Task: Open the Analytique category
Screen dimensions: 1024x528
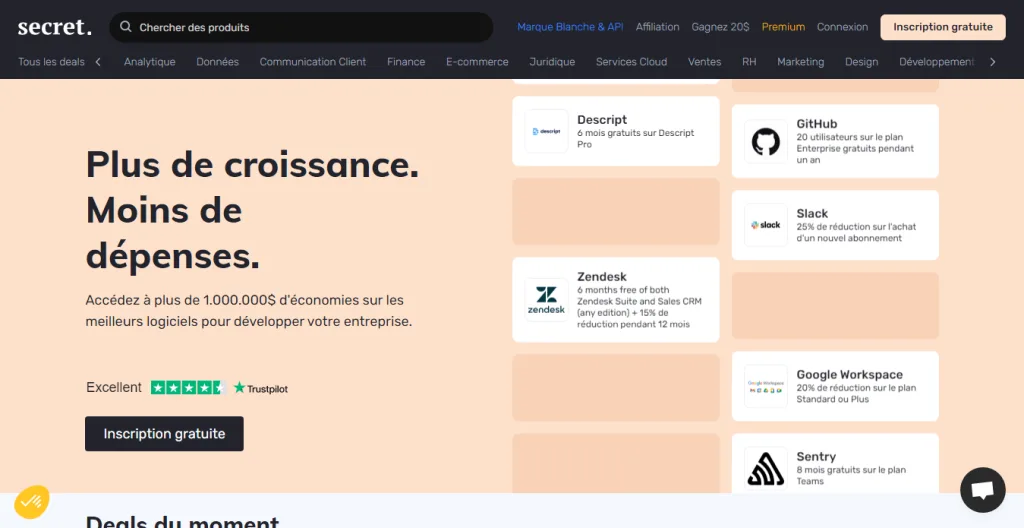Action: (x=150, y=61)
